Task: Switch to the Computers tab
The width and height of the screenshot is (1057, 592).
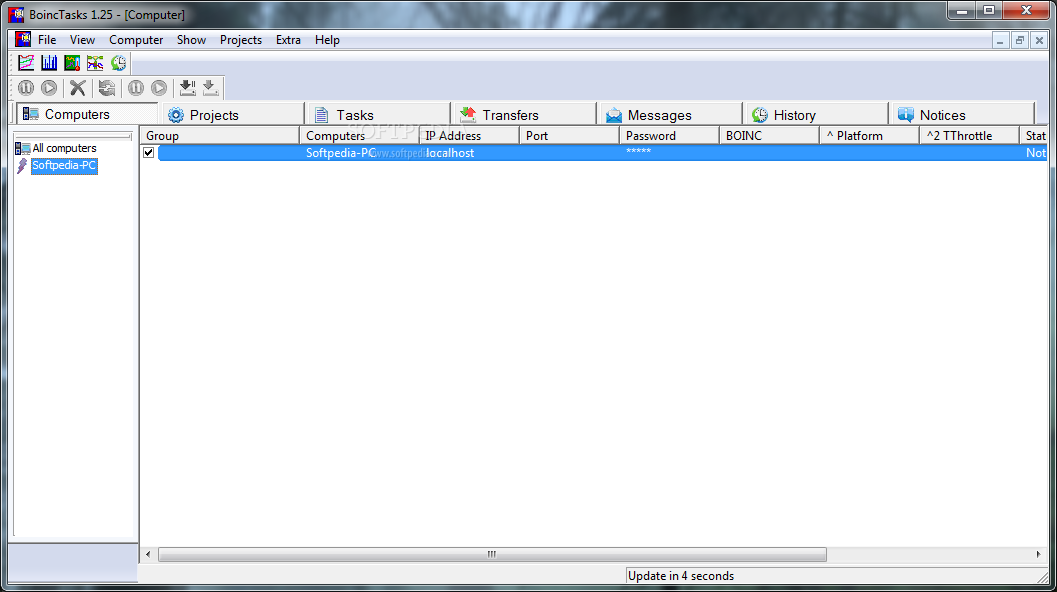Action: [x=86, y=114]
